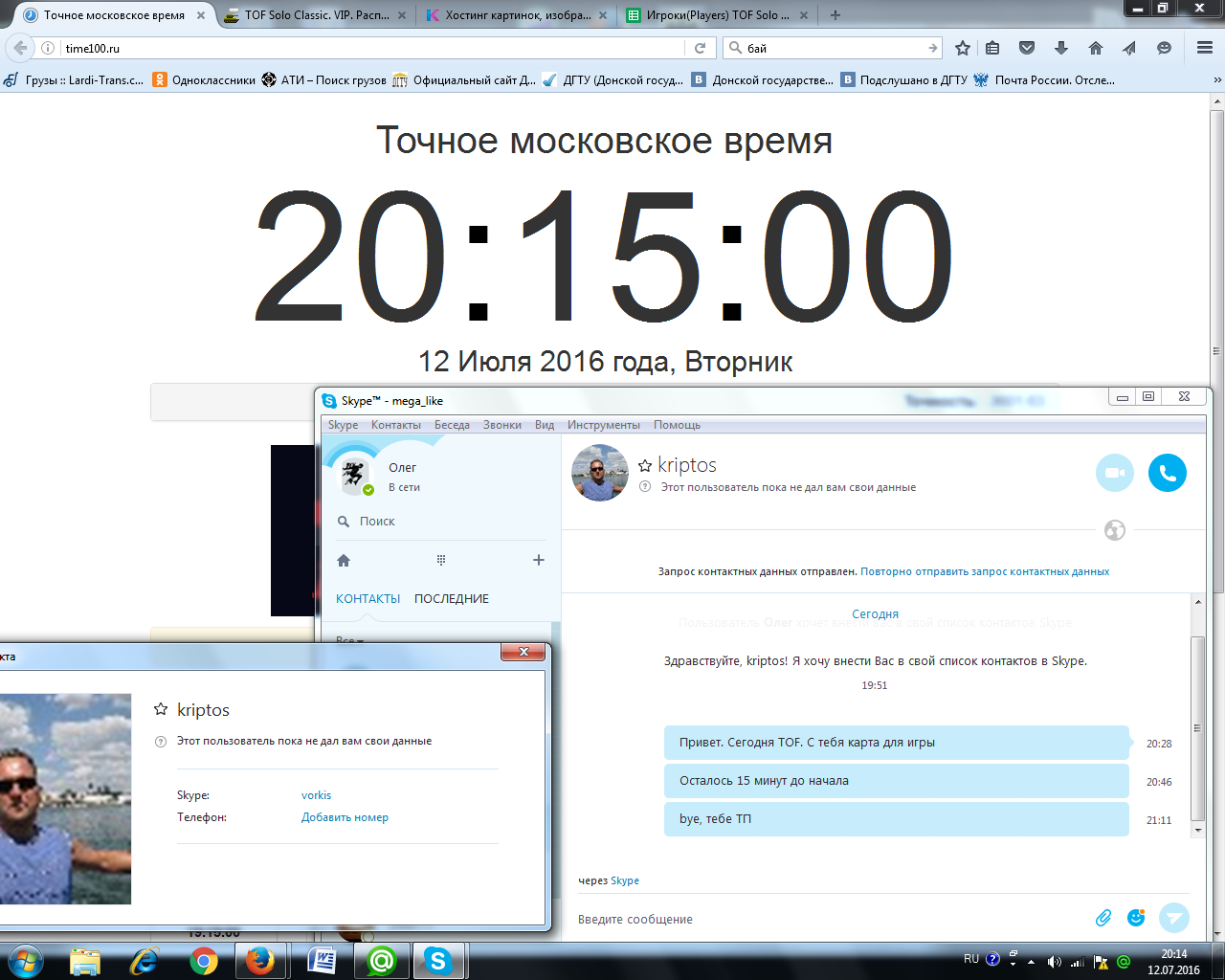Click the Firefox address bar
Image resolution: width=1225 pixels, height=980 pixels.
click(x=371, y=48)
